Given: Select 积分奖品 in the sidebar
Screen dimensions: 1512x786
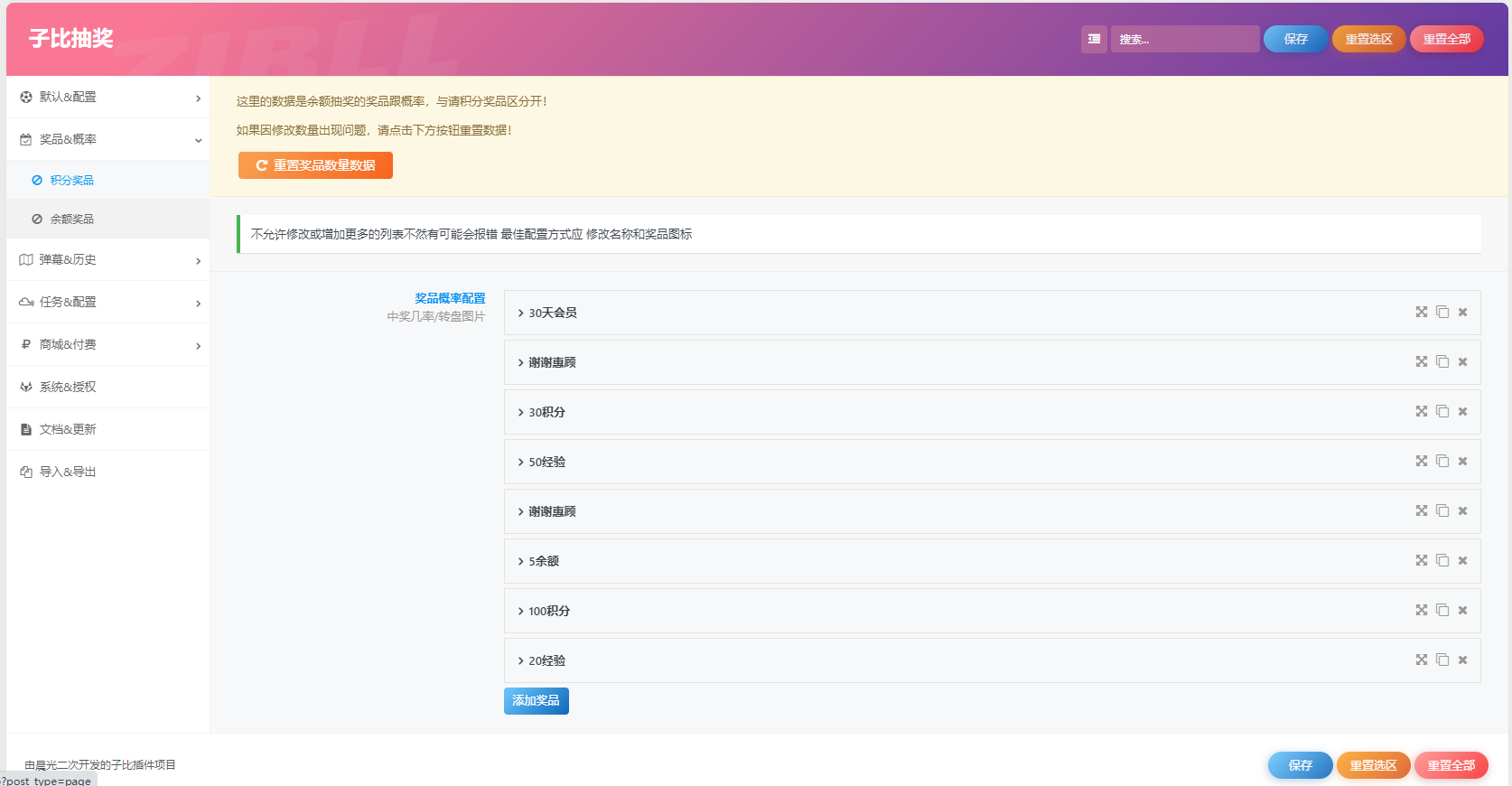Looking at the screenshot, I should coord(72,180).
